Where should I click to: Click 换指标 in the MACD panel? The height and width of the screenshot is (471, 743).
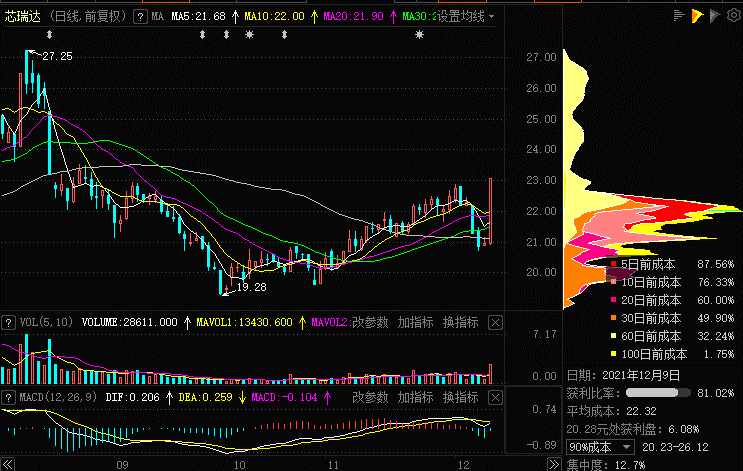[460, 397]
